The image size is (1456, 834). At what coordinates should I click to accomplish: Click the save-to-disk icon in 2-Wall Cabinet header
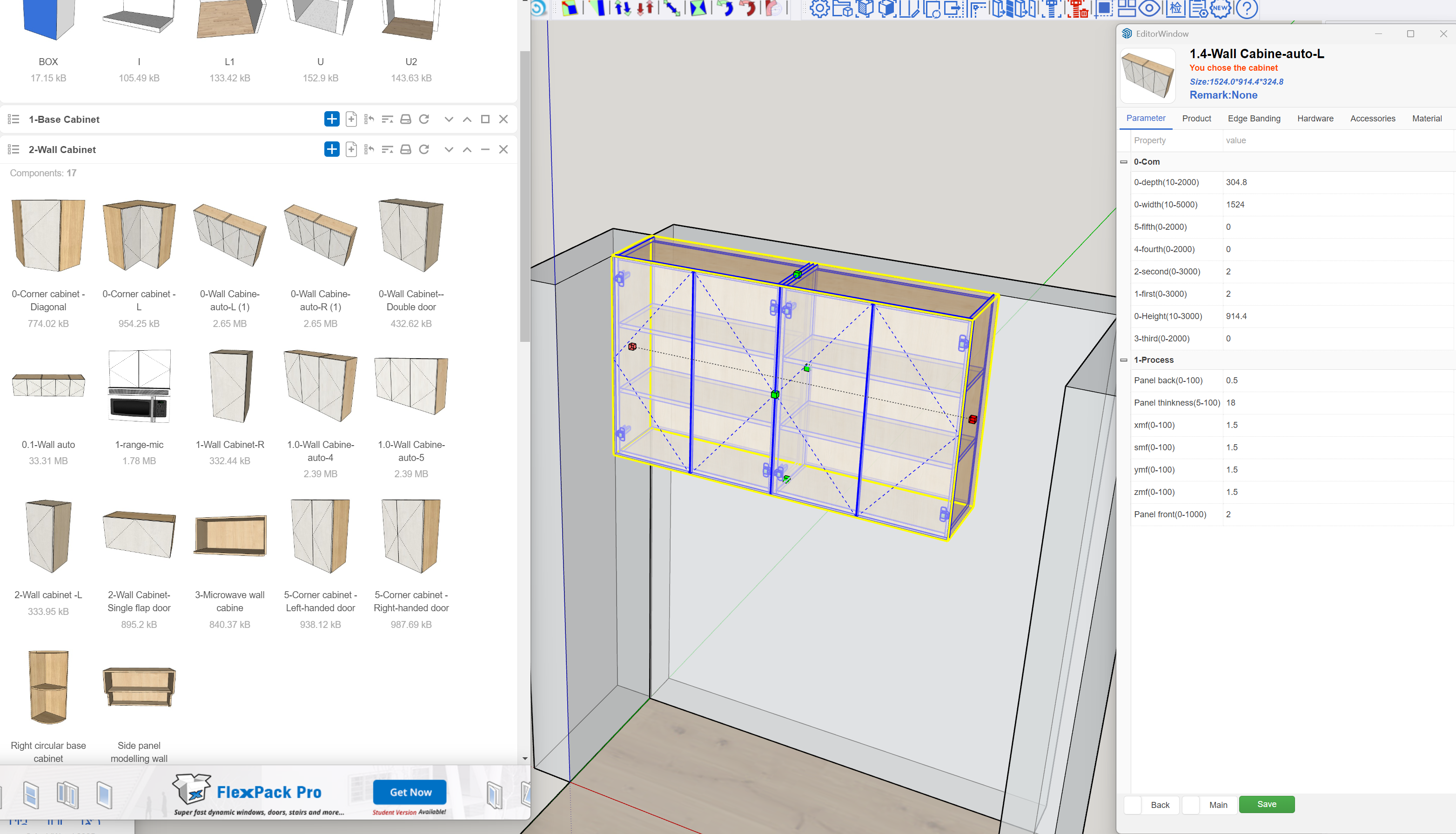[406, 149]
